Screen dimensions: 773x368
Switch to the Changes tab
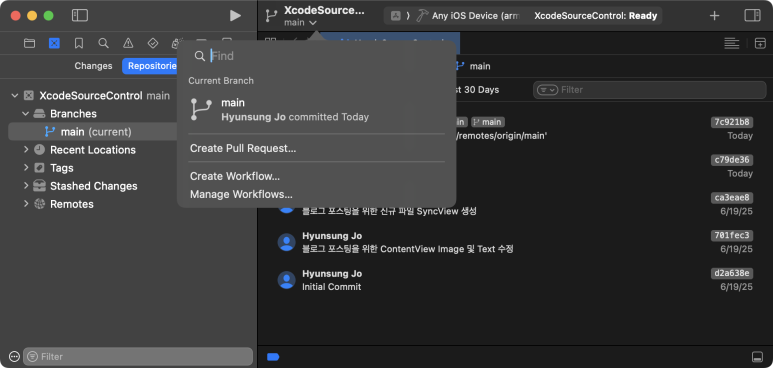click(x=93, y=66)
